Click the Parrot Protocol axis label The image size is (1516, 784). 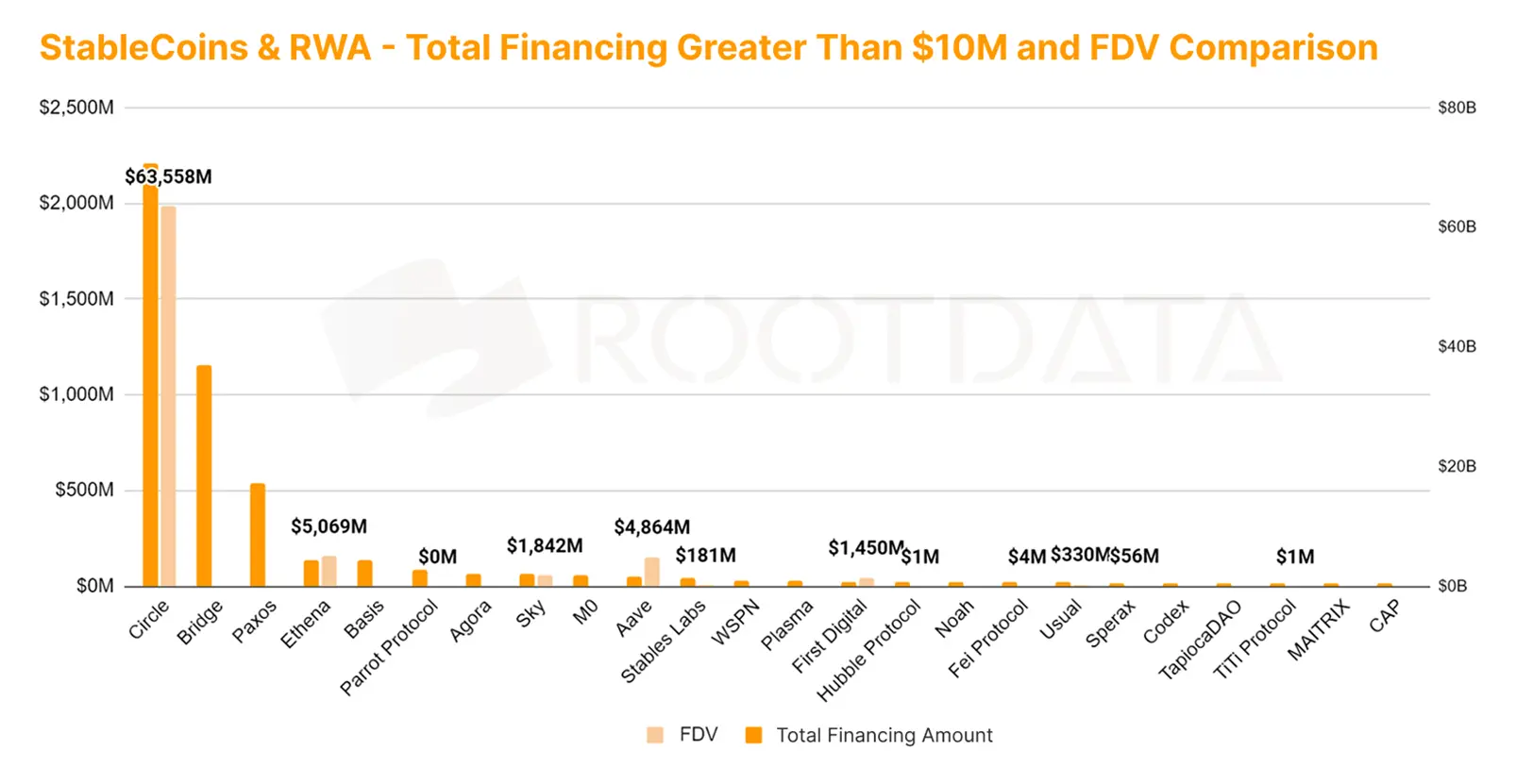coord(391,647)
